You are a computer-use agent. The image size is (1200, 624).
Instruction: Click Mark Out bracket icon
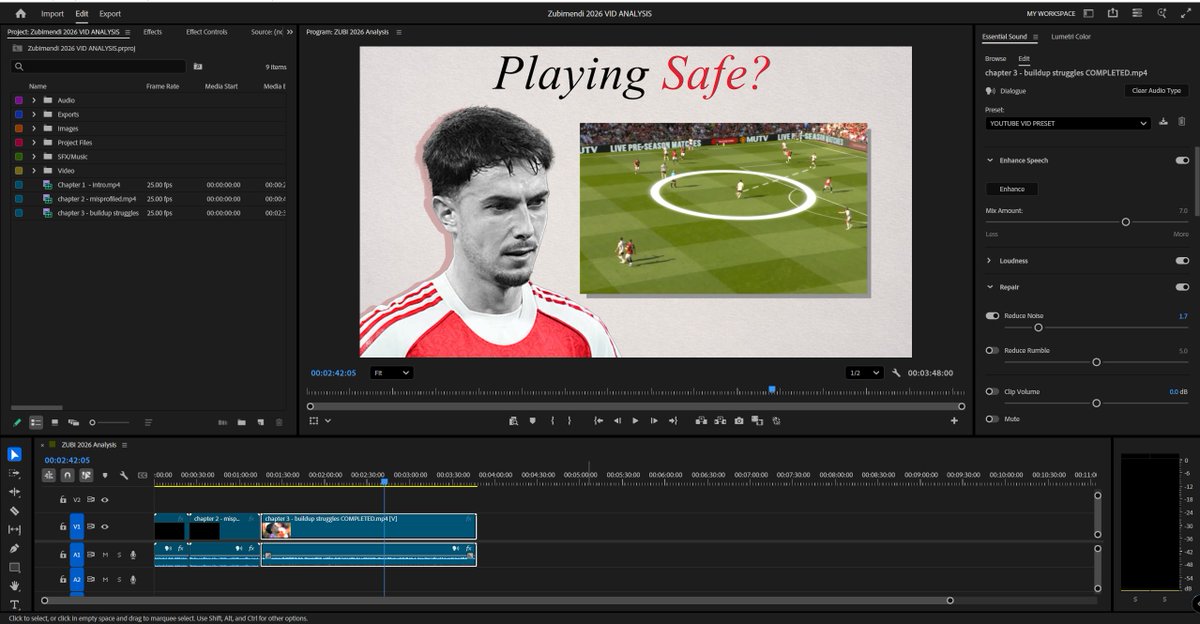[x=571, y=421]
